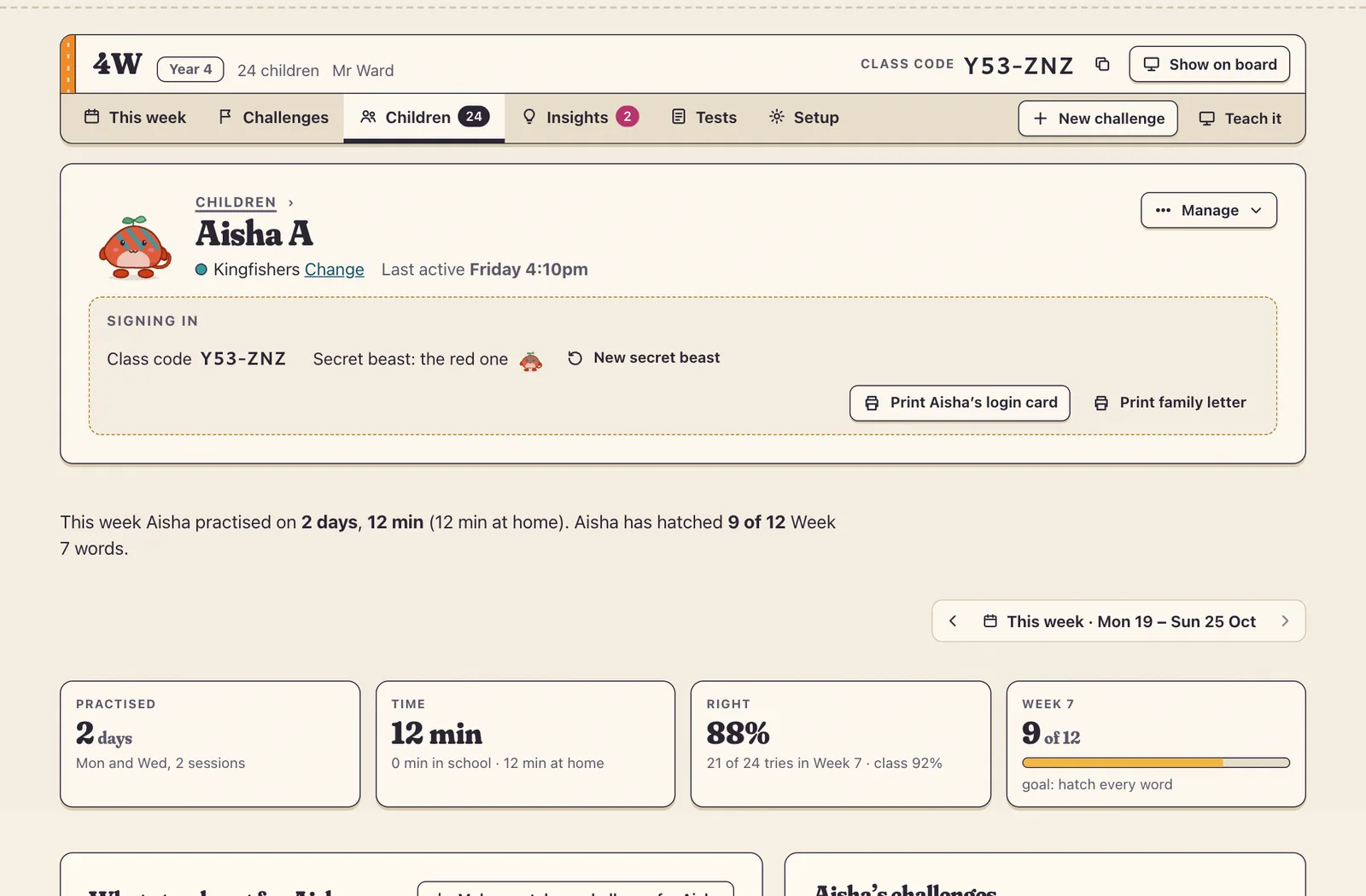Copy the class code Y53-ZNZ
The height and width of the screenshot is (896, 1366).
pos(1102,65)
